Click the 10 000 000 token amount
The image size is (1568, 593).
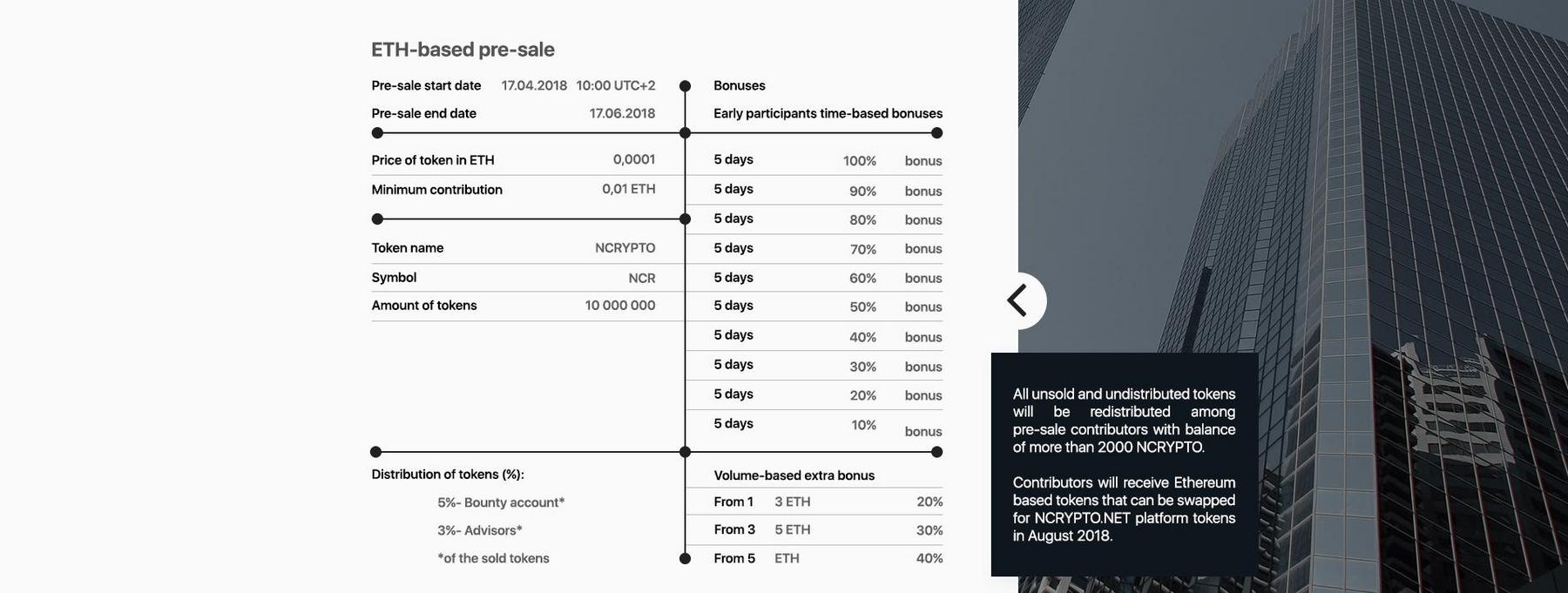click(x=619, y=306)
